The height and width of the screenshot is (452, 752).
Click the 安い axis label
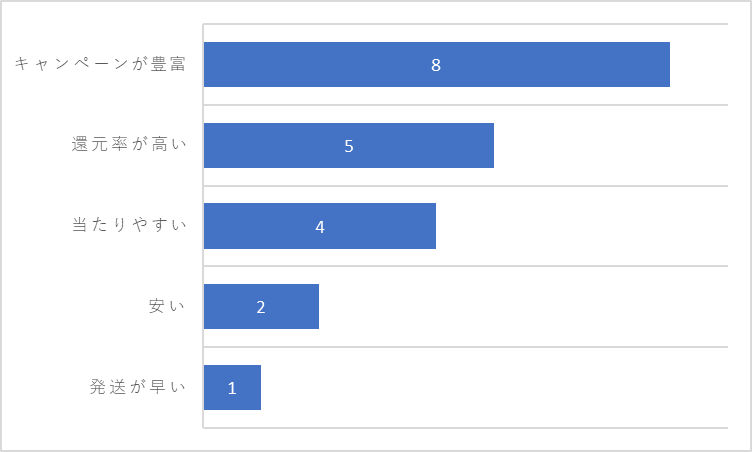coord(167,306)
